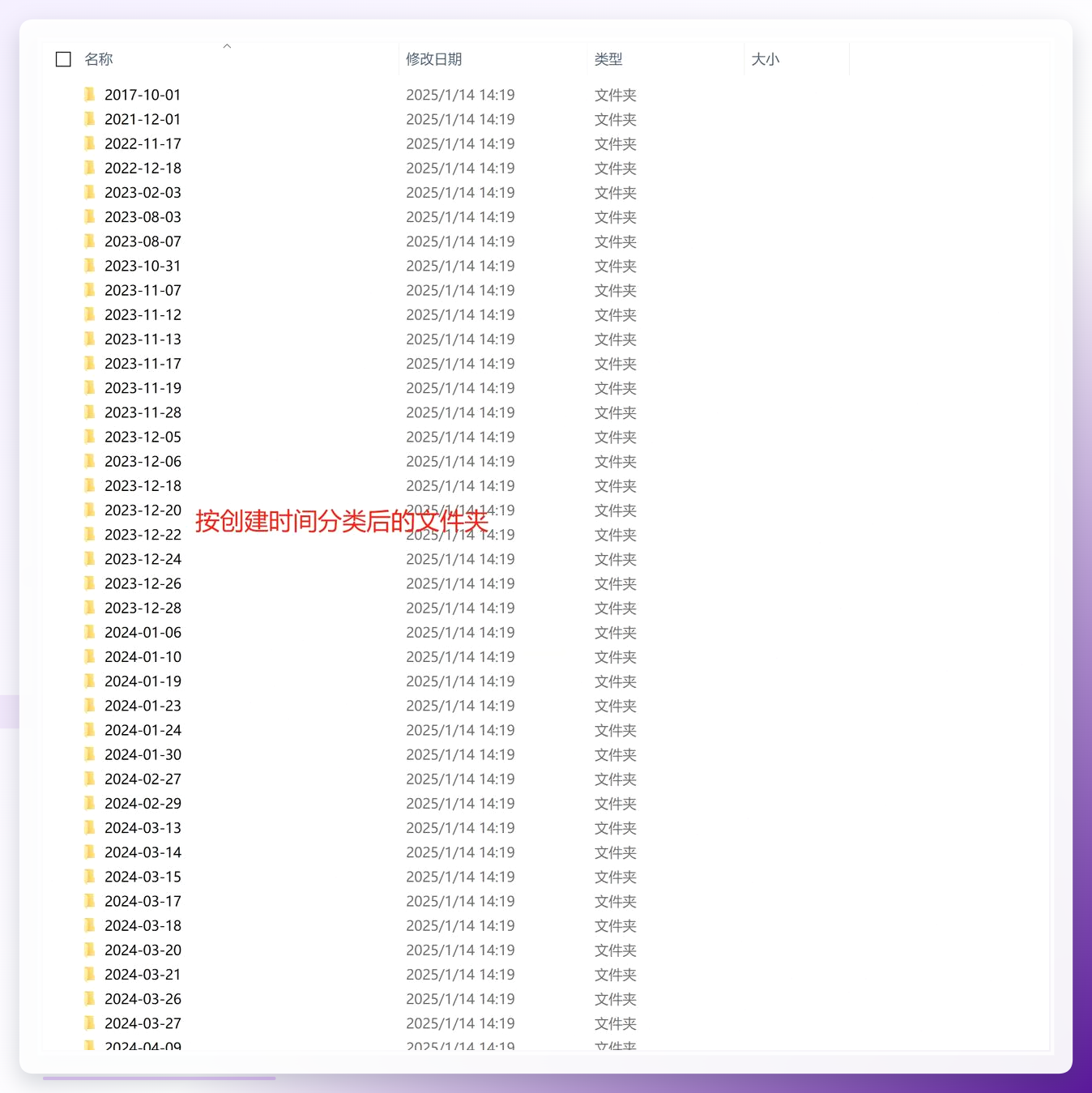Image resolution: width=1092 pixels, height=1093 pixels.
Task: Highlight the folder name 2024-02-29
Action: (143, 804)
